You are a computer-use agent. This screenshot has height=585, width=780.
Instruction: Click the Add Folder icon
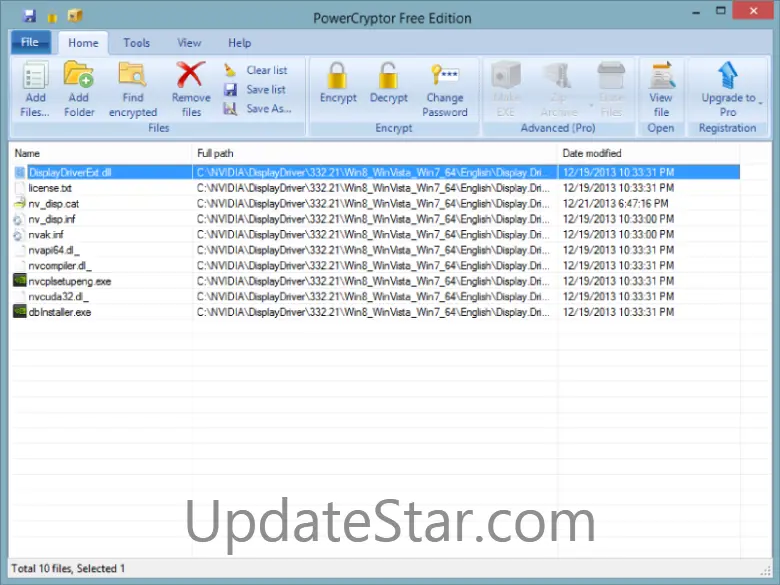point(79,76)
